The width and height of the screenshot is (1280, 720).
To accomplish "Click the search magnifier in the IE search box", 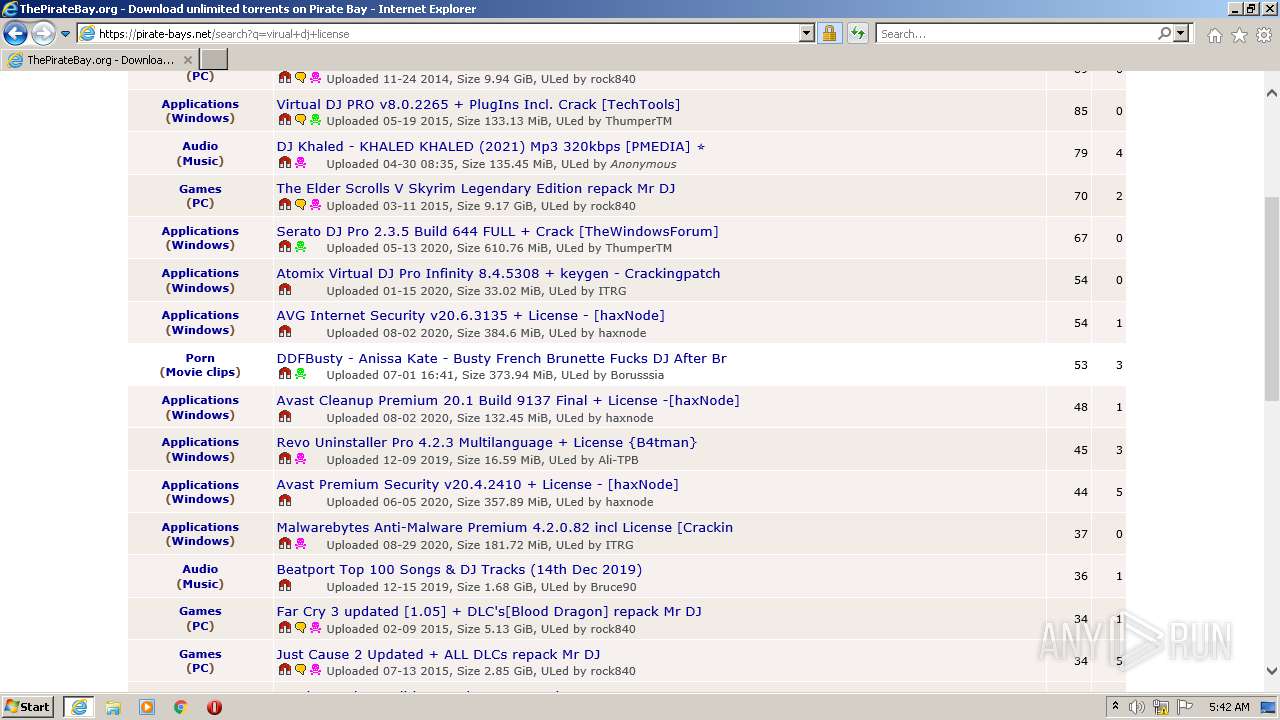I will (1164, 33).
